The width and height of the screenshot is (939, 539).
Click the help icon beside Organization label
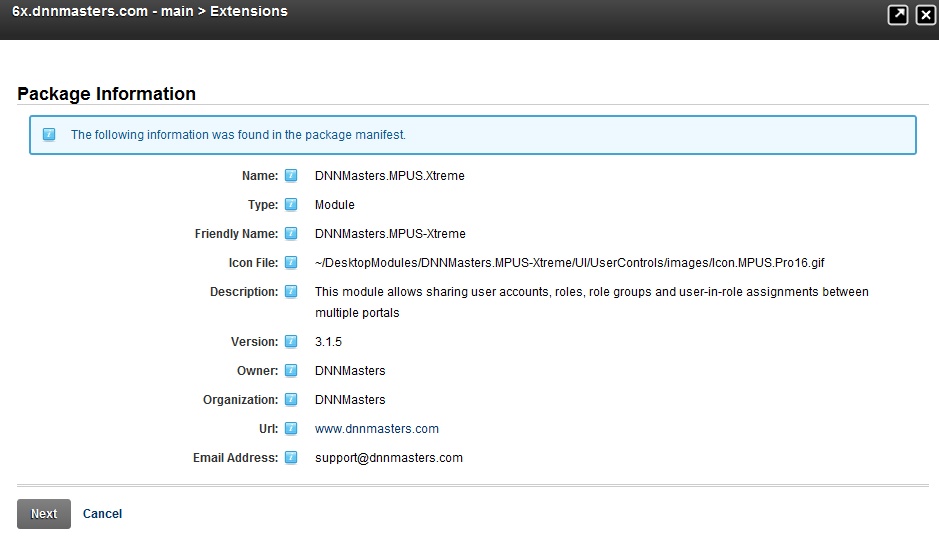291,399
